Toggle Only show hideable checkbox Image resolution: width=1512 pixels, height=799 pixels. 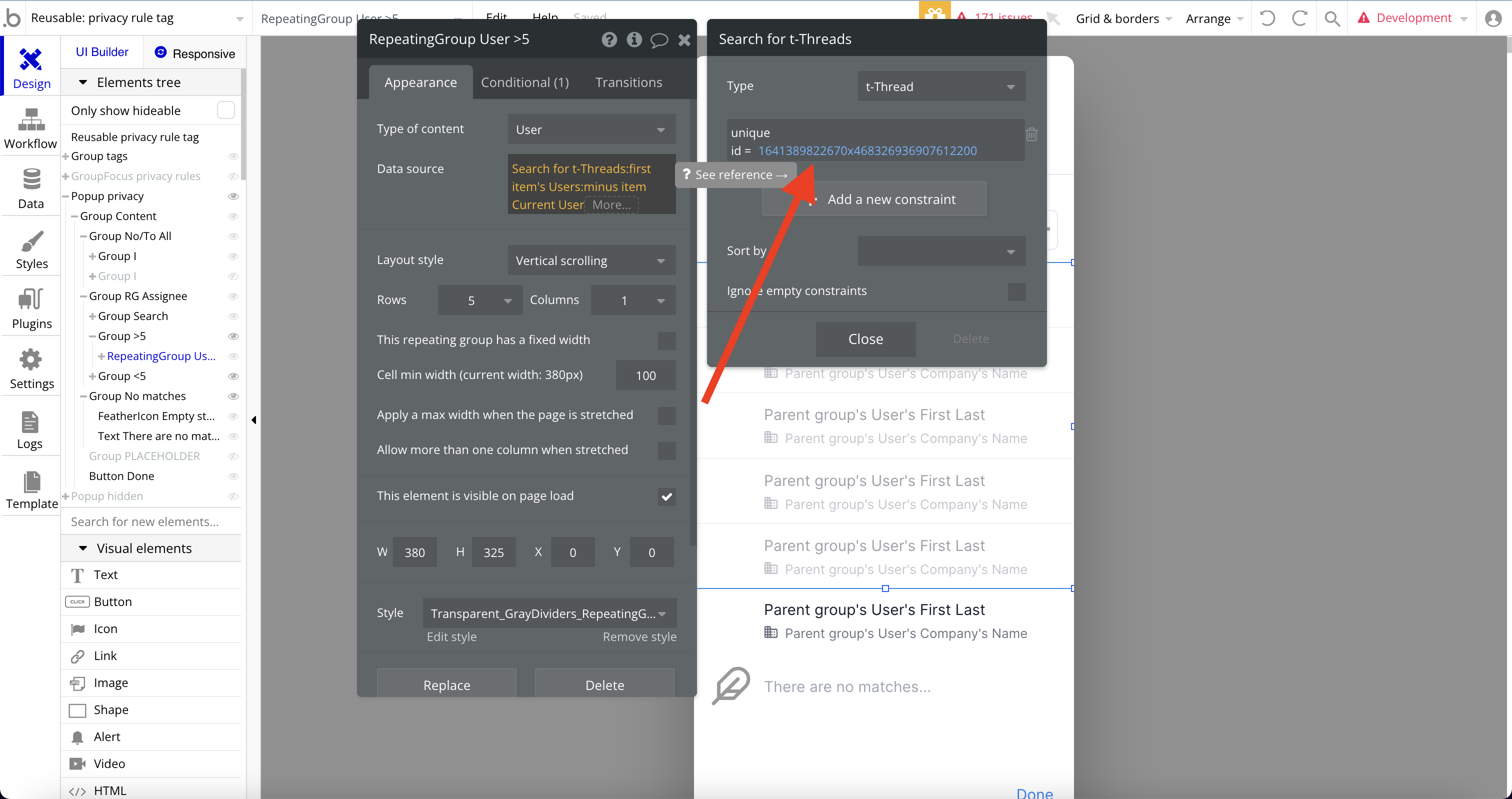225,110
